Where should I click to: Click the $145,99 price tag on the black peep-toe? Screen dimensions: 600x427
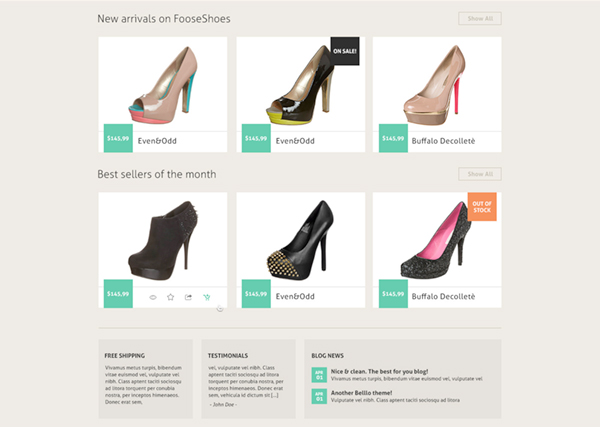(x=256, y=138)
